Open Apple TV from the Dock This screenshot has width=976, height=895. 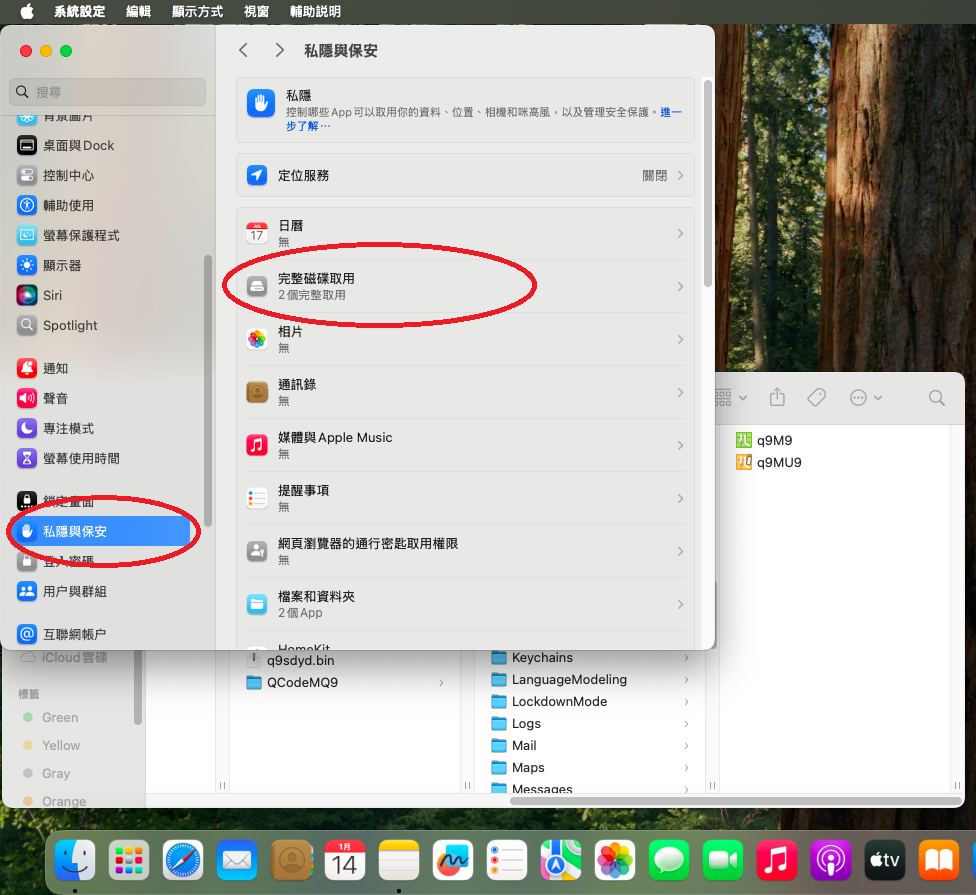pos(884,860)
